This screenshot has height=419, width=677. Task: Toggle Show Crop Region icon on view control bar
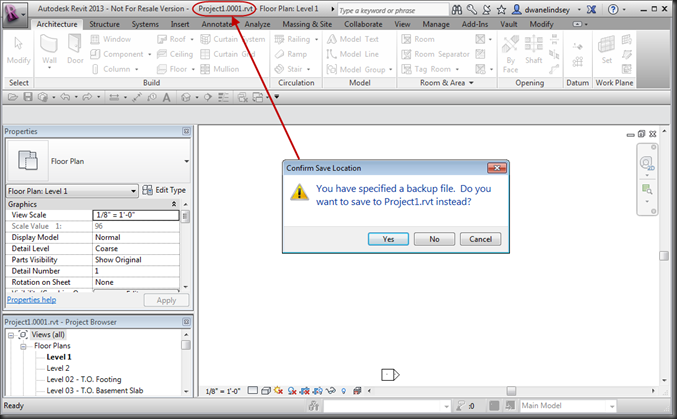[318, 391]
